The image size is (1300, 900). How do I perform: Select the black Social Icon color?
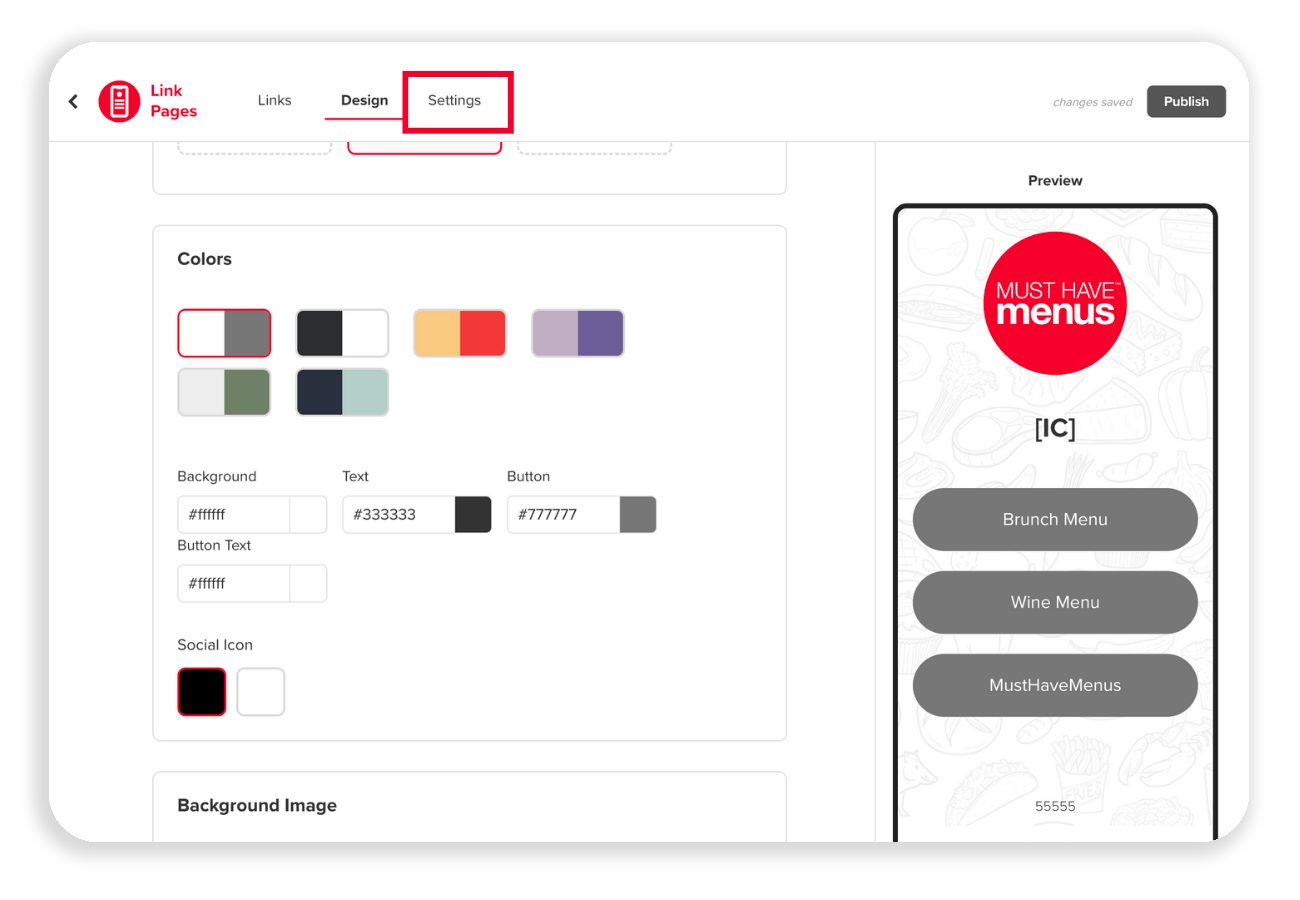pos(202,692)
